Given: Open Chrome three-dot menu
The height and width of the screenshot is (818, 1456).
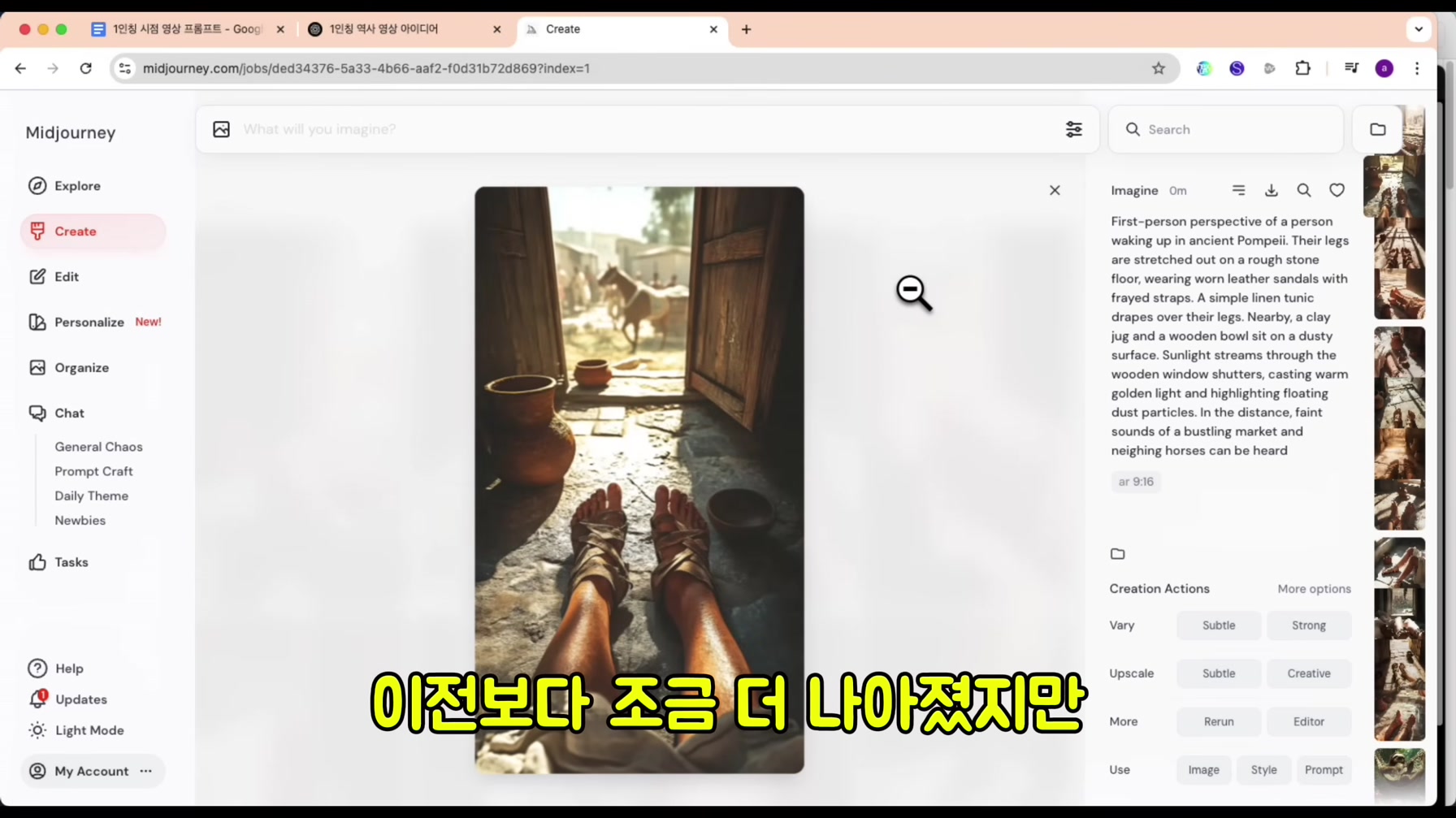Looking at the screenshot, I should click(x=1417, y=68).
